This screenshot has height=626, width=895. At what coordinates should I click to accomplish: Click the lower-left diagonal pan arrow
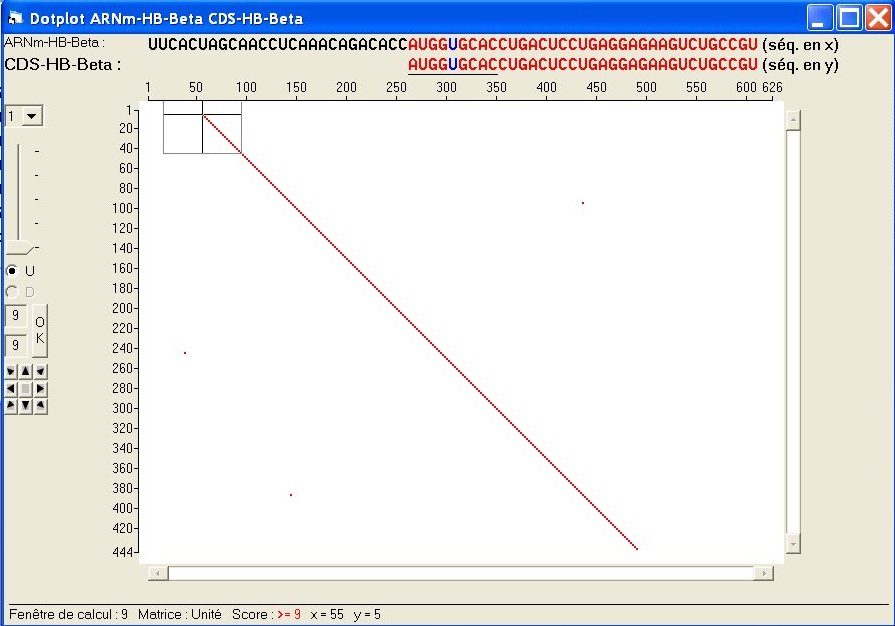11,406
